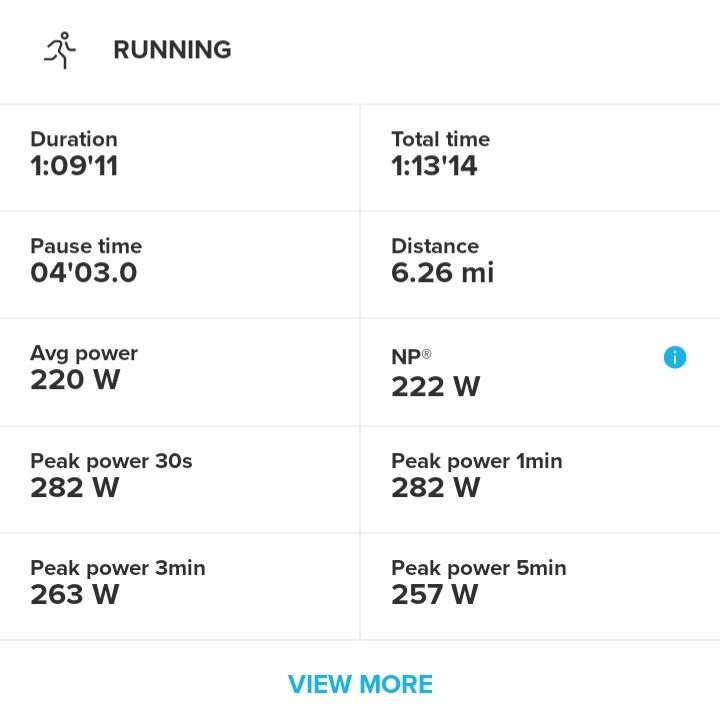The image size is (720, 728).
Task: Click the running figure activity icon
Action: [x=60, y=50]
